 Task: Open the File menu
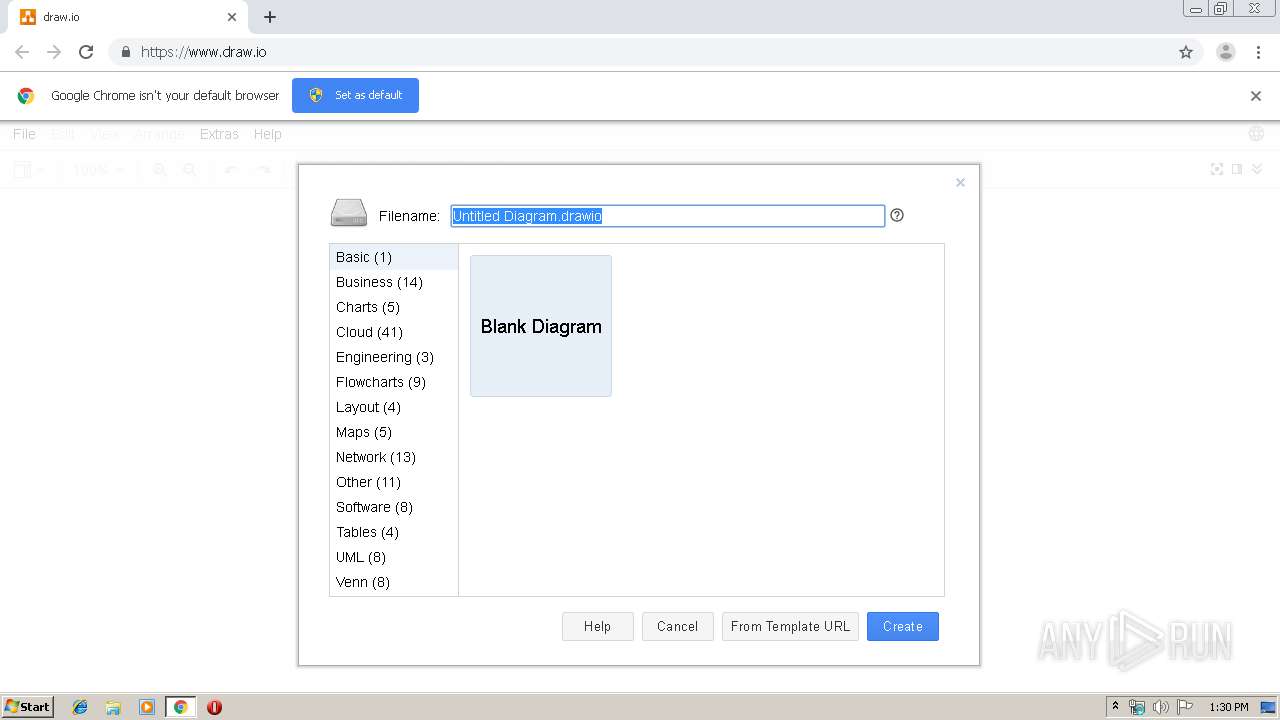[x=24, y=134]
